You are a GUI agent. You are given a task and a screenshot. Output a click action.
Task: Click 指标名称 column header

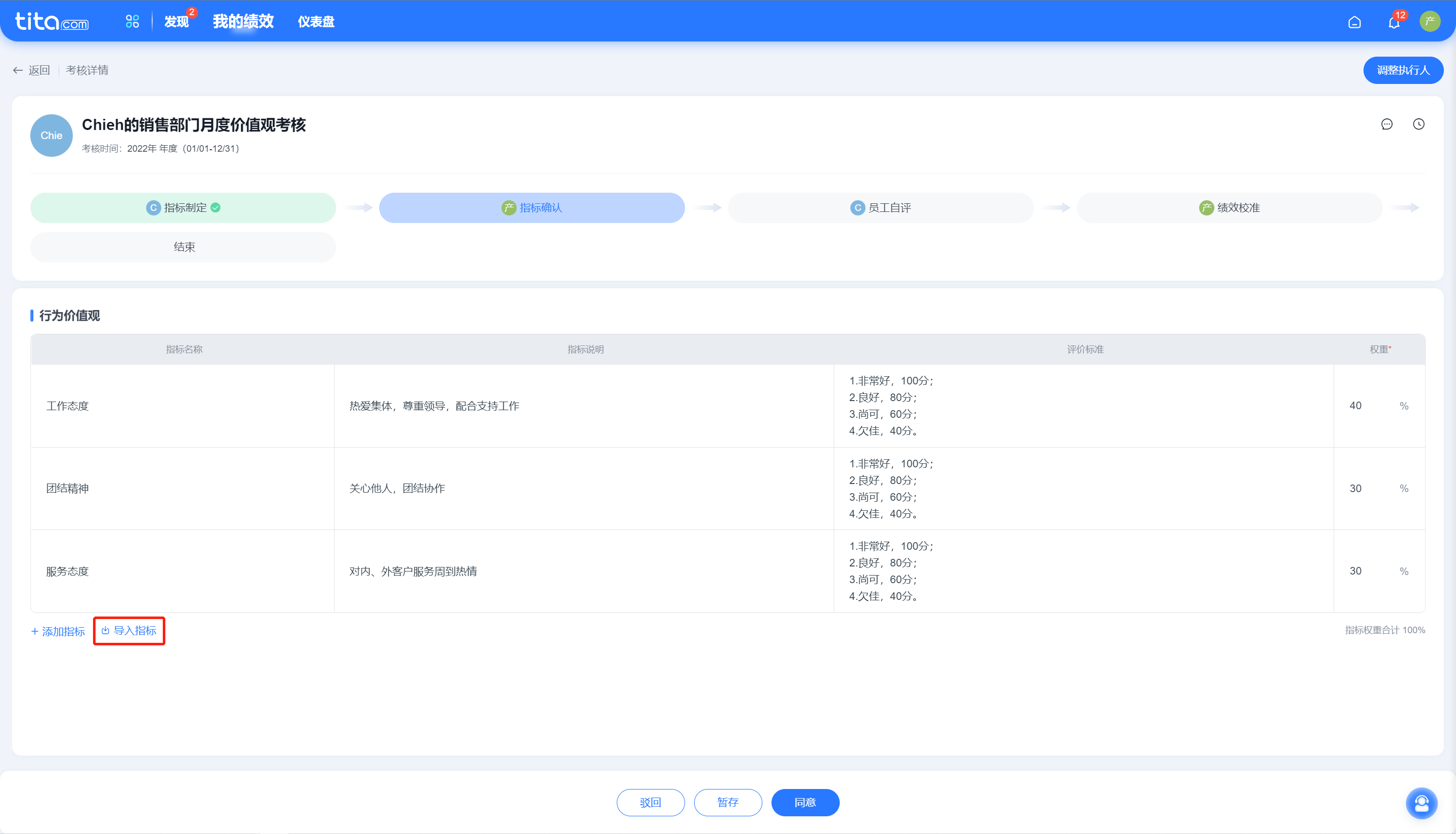coord(184,349)
